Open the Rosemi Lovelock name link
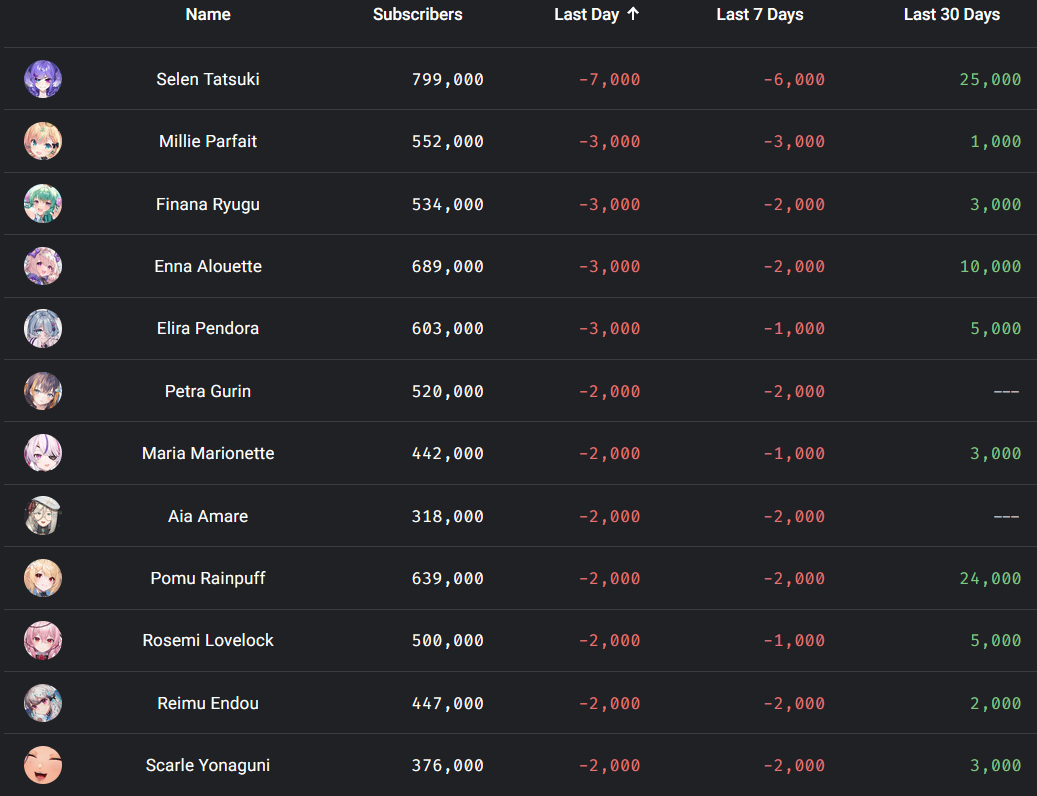This screenshot has width=1037, height=796. click(x=208, y=640)
